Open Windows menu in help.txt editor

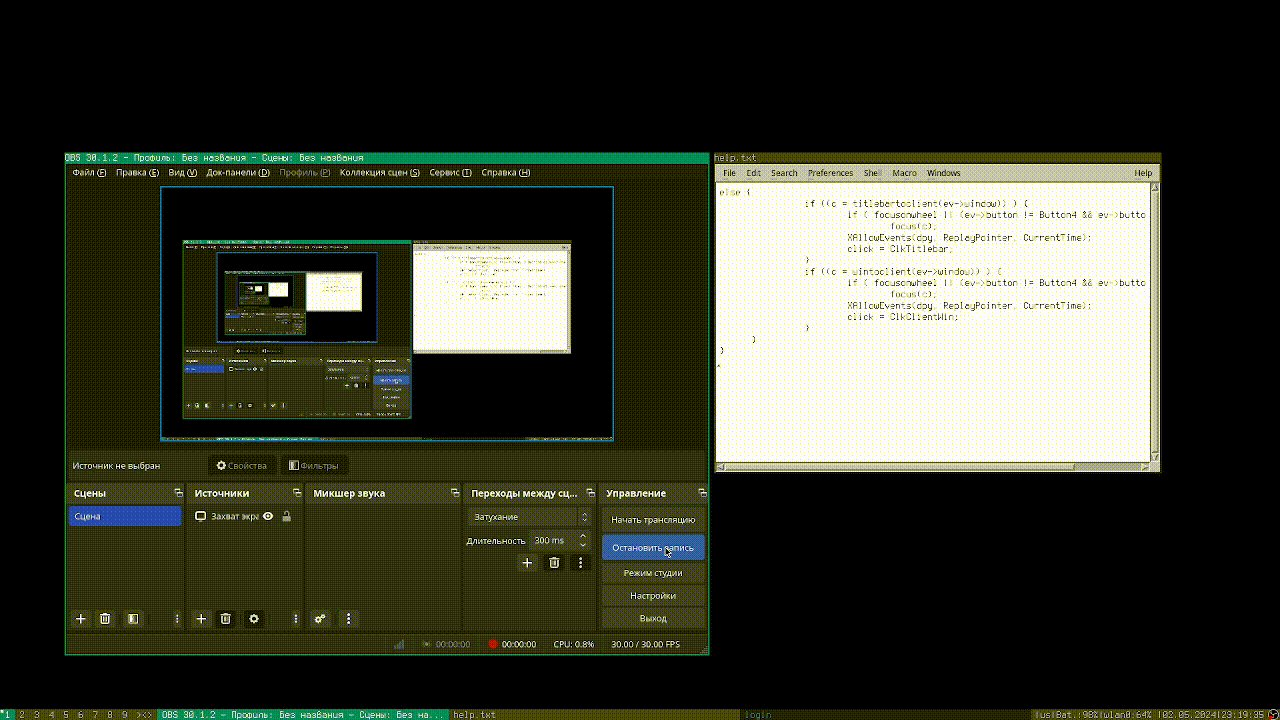point(943,173)
